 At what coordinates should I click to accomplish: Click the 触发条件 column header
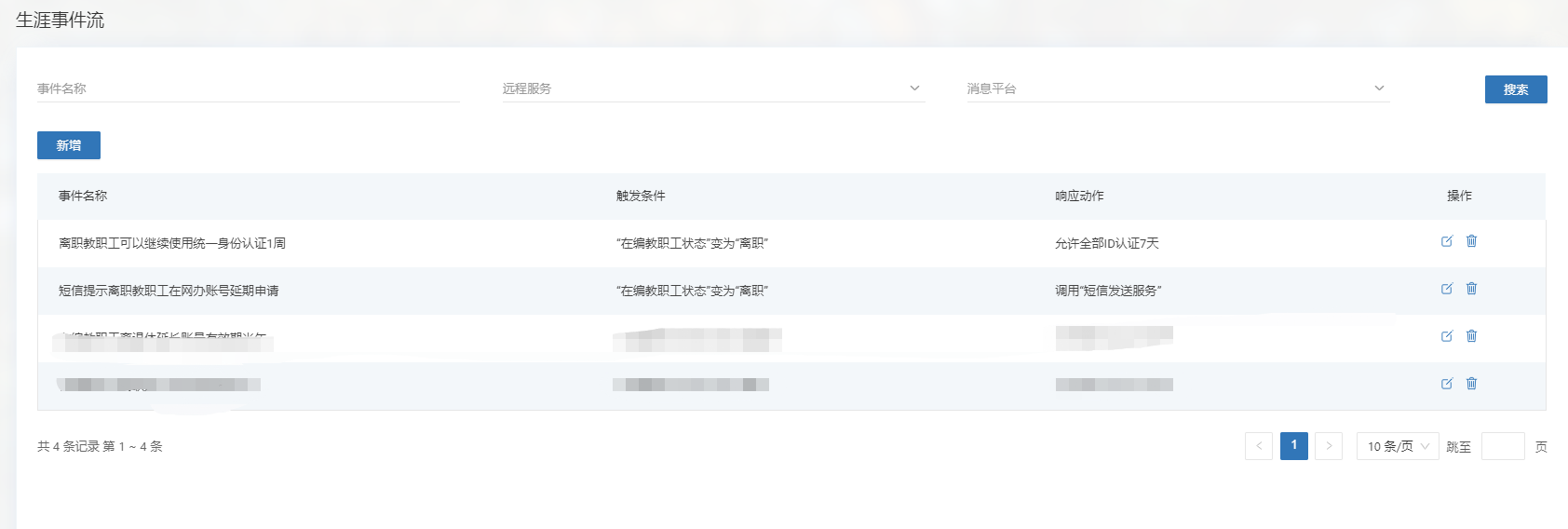tap(641, 196)
